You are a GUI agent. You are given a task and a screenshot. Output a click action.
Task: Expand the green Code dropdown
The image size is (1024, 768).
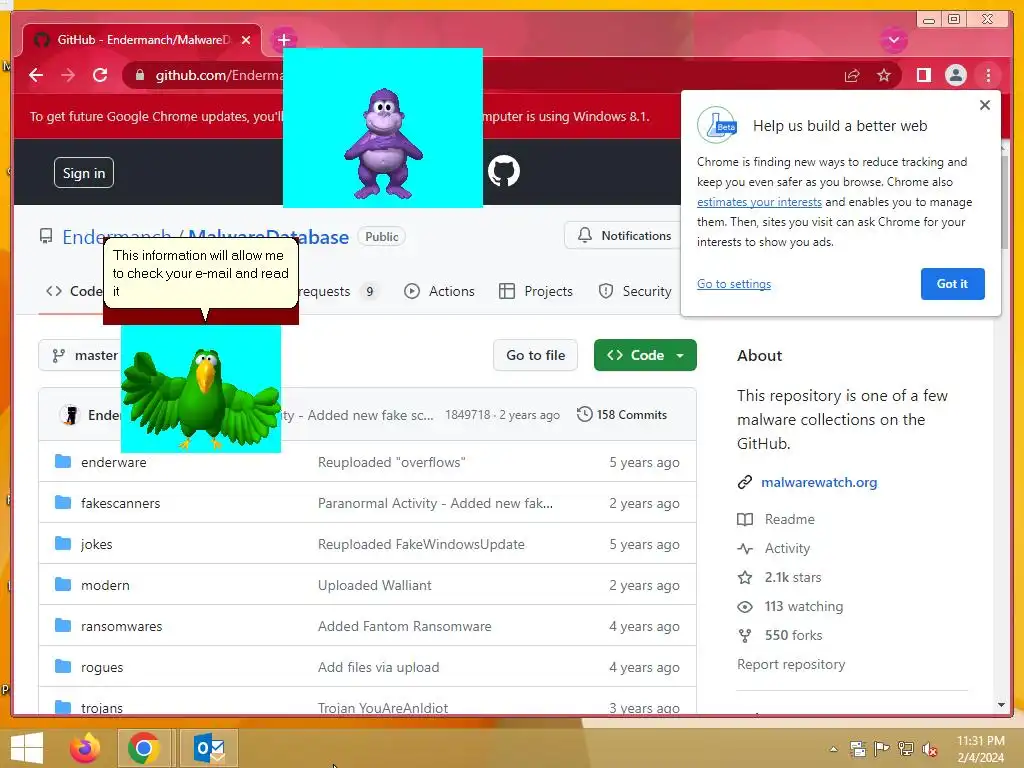[x=645, y=355]
